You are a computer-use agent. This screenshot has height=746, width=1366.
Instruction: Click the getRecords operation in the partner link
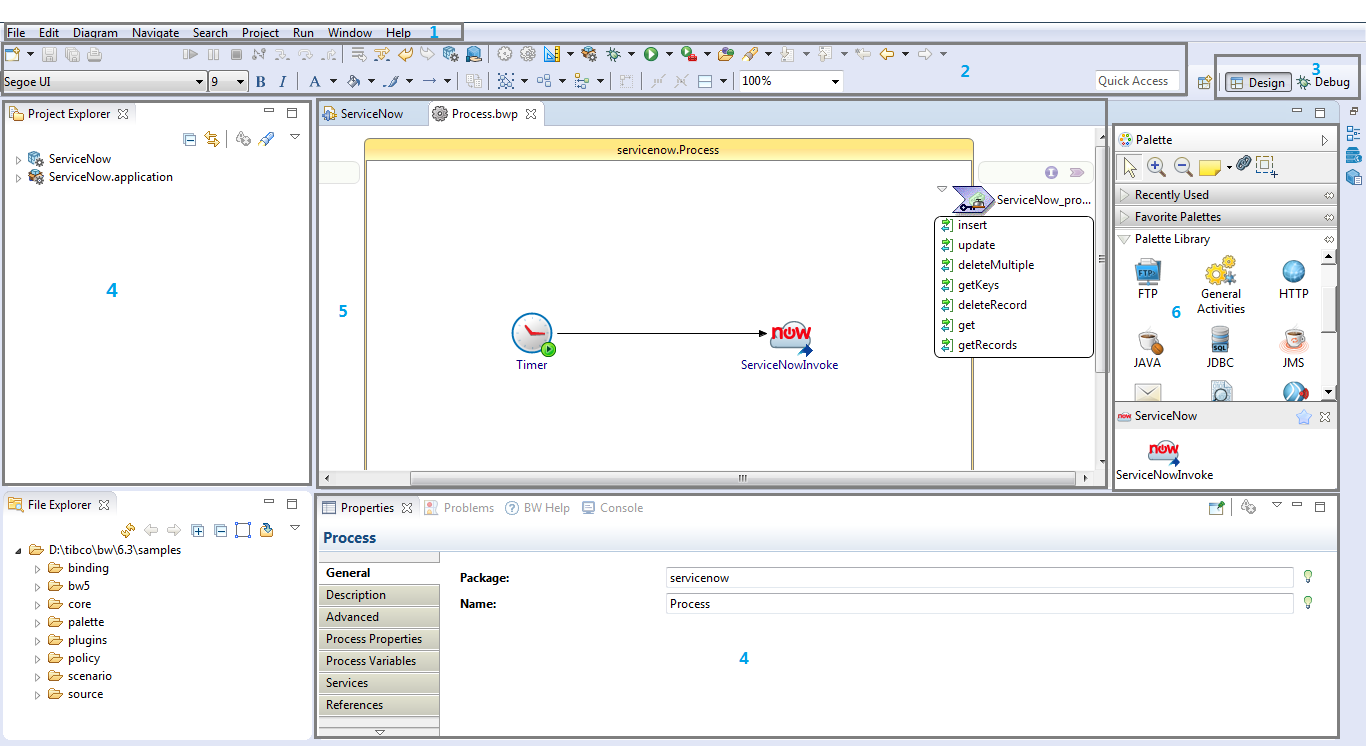tap(987, 345)
